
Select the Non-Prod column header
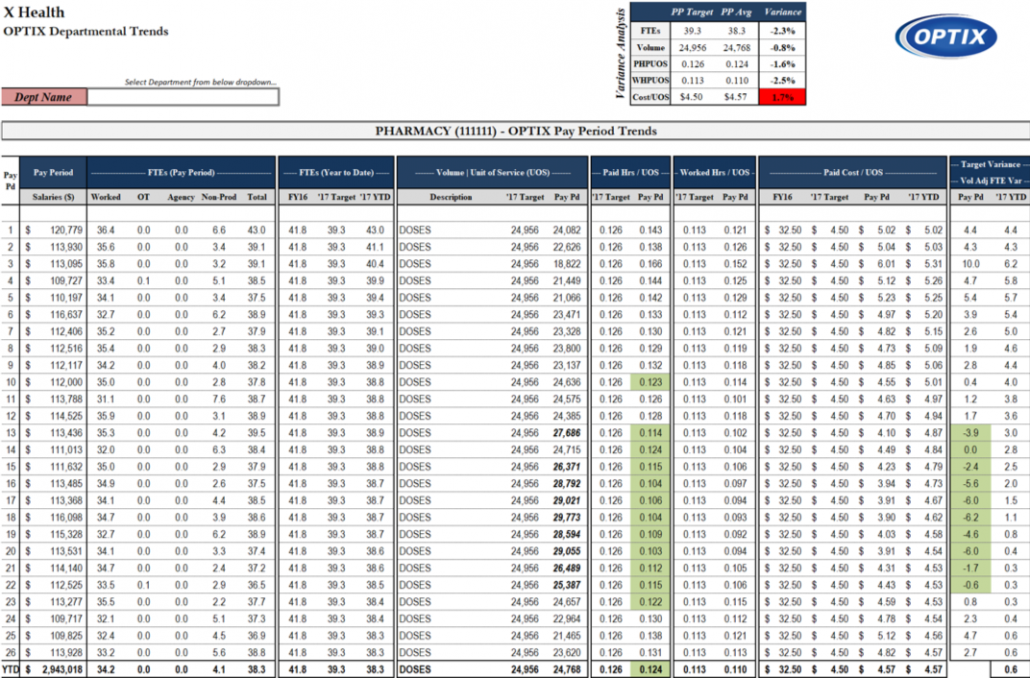coord(218,197)
